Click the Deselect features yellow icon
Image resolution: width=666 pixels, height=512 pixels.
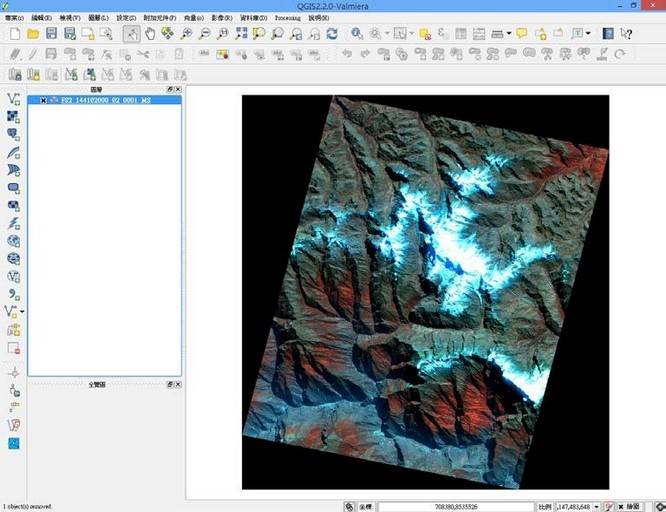point(425,34)
